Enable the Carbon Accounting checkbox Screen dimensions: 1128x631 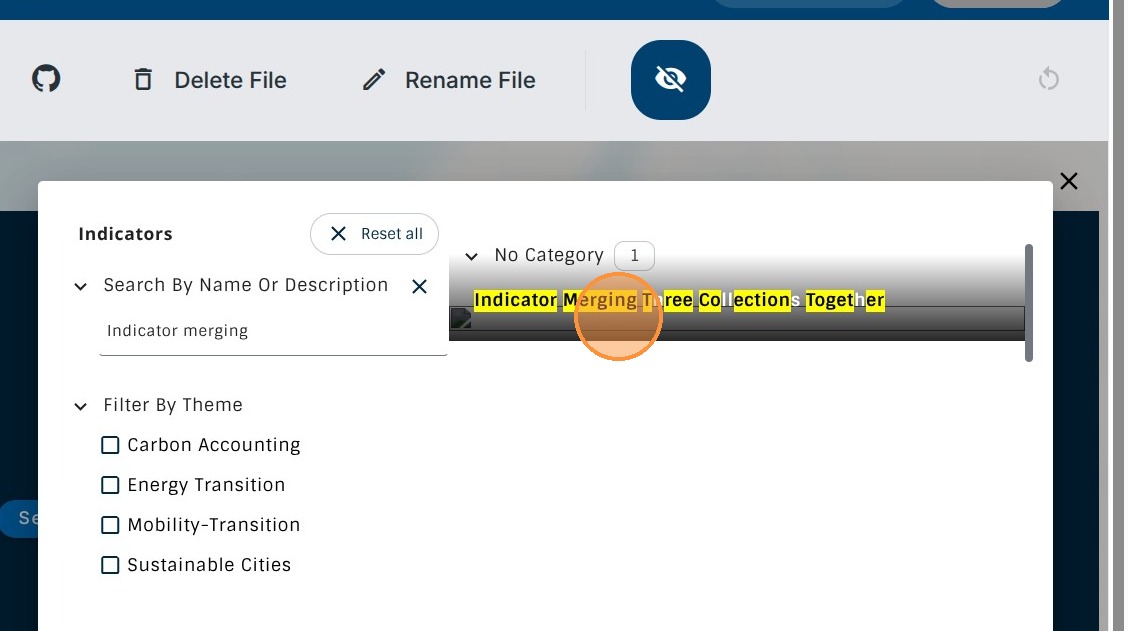110,445
